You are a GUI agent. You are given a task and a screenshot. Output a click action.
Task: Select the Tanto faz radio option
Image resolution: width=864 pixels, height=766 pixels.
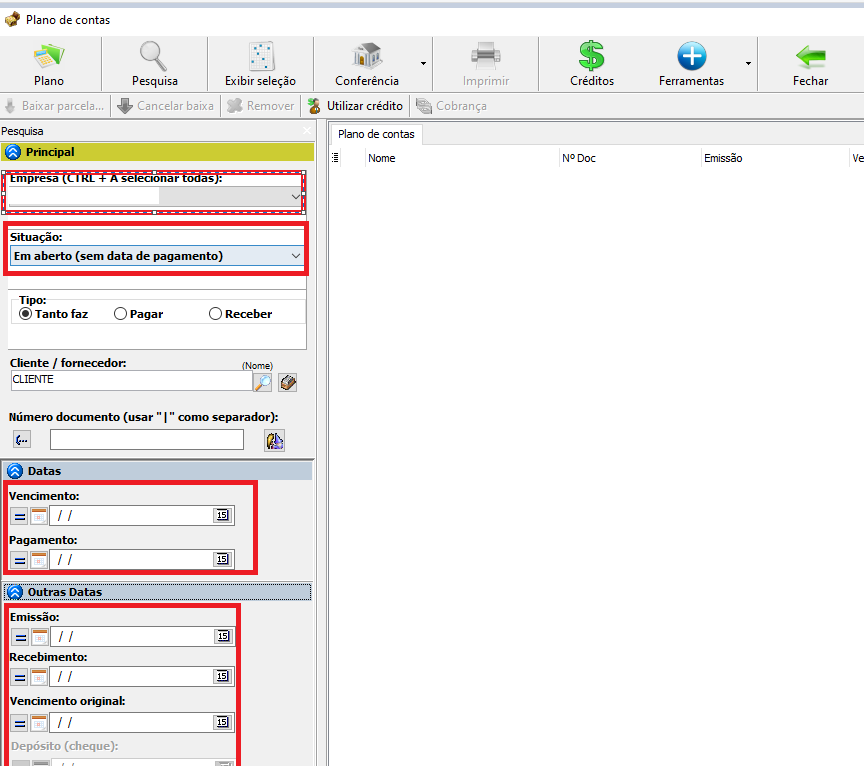pos(26,314)
